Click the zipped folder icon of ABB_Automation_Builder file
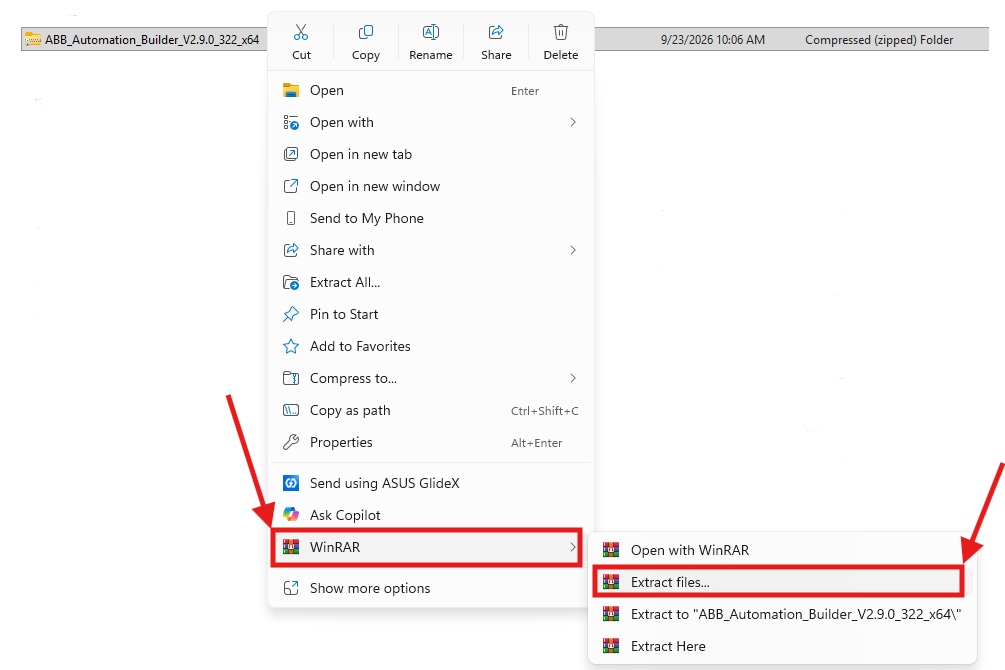1005x670 pixels. click(33, 40)
